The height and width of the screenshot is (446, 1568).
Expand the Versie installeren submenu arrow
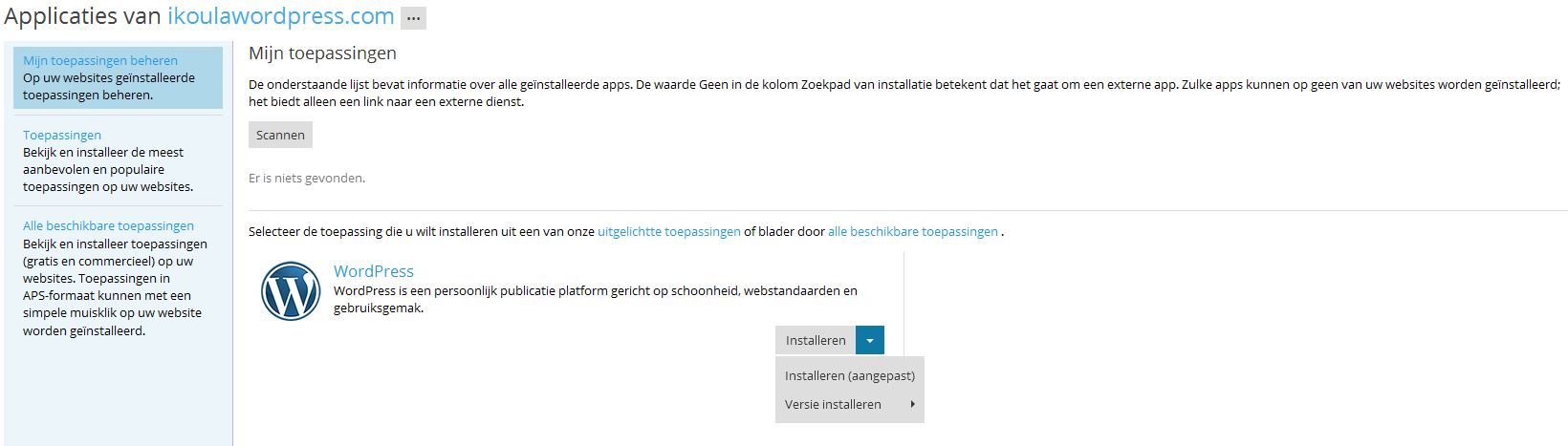(913, 405)
